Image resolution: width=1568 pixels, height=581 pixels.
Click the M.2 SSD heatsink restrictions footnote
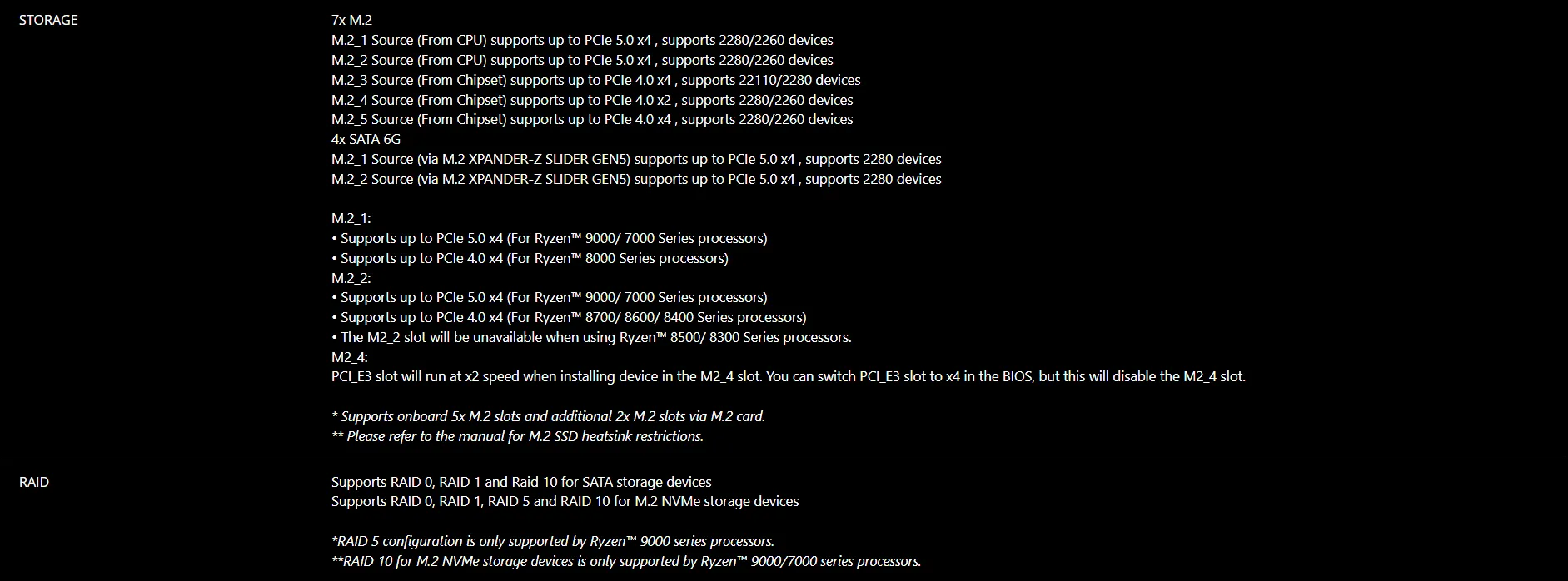pyautogui.click(x=517, y=436)
